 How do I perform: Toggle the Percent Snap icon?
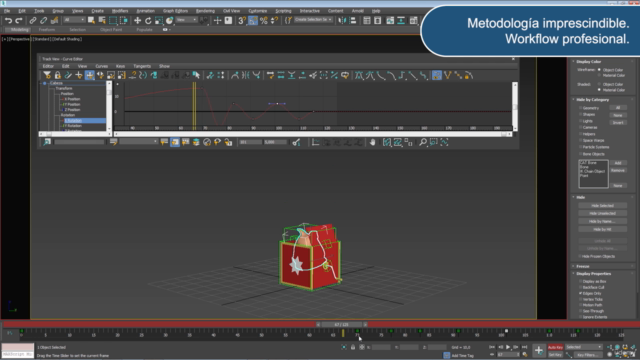(264, 20)
